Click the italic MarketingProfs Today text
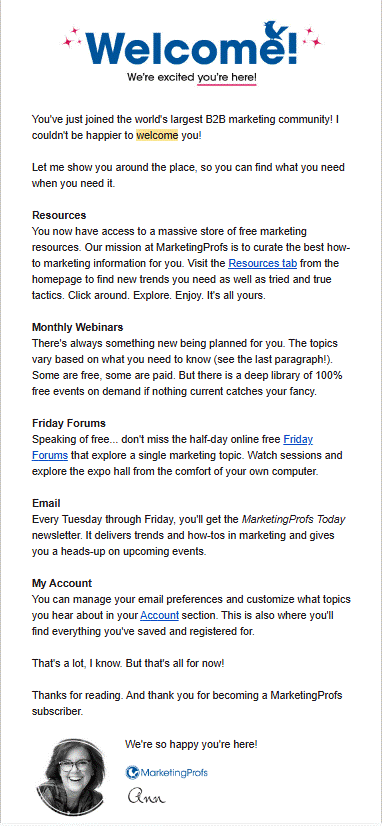 293,519
